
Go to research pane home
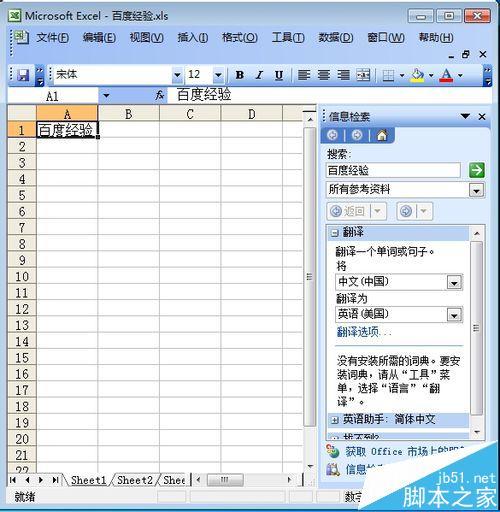click(x=382, y=135)
